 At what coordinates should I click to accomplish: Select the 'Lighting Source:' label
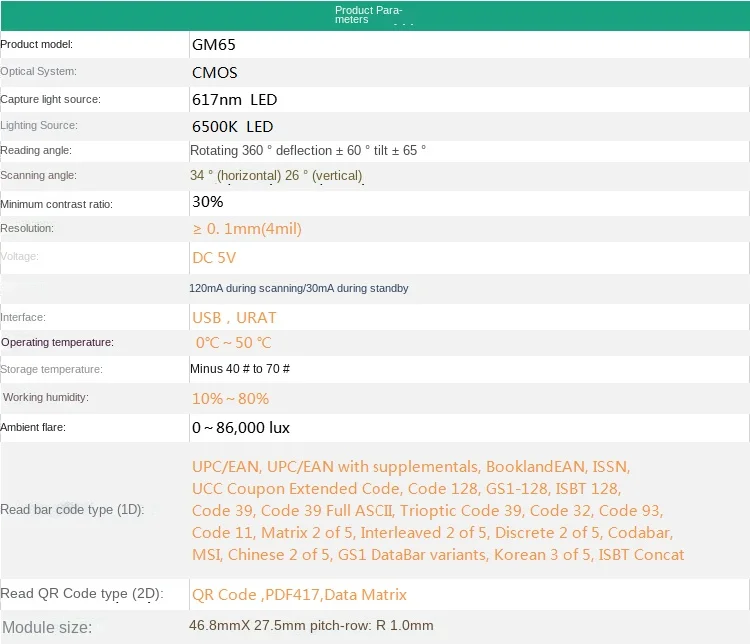click(39, 125)
